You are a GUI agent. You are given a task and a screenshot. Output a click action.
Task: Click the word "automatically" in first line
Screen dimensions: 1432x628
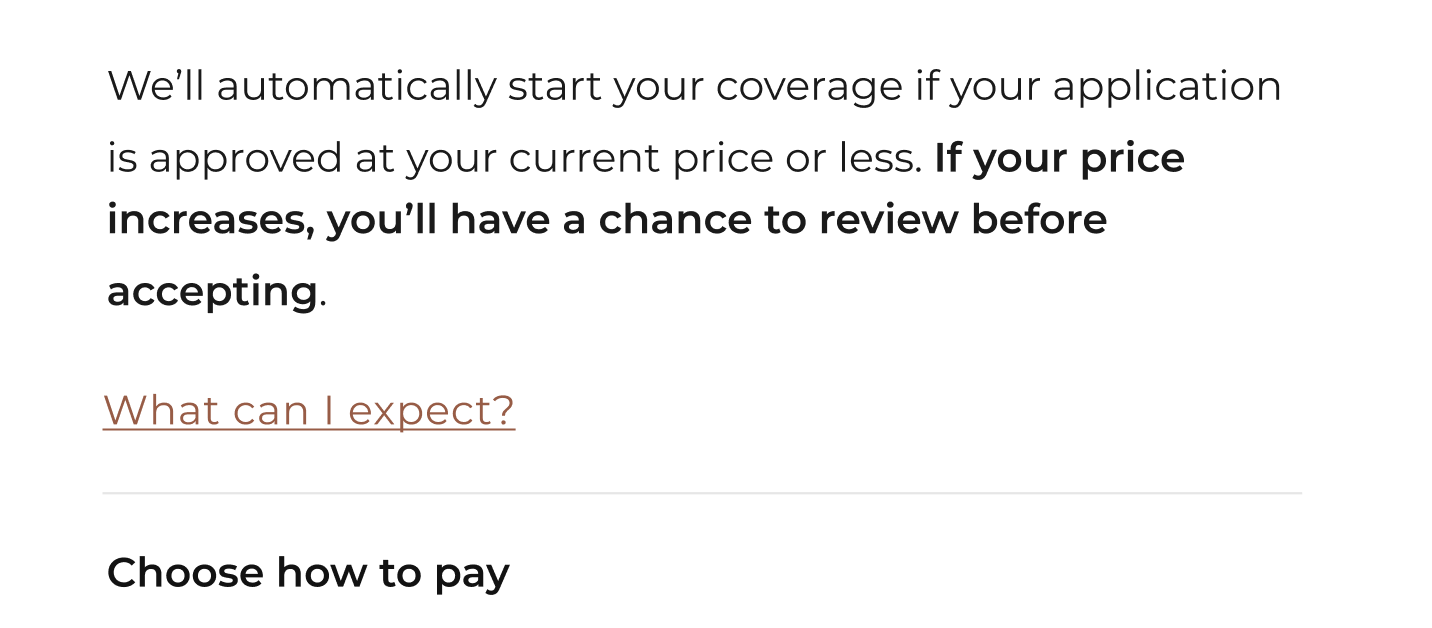point(356,87)
